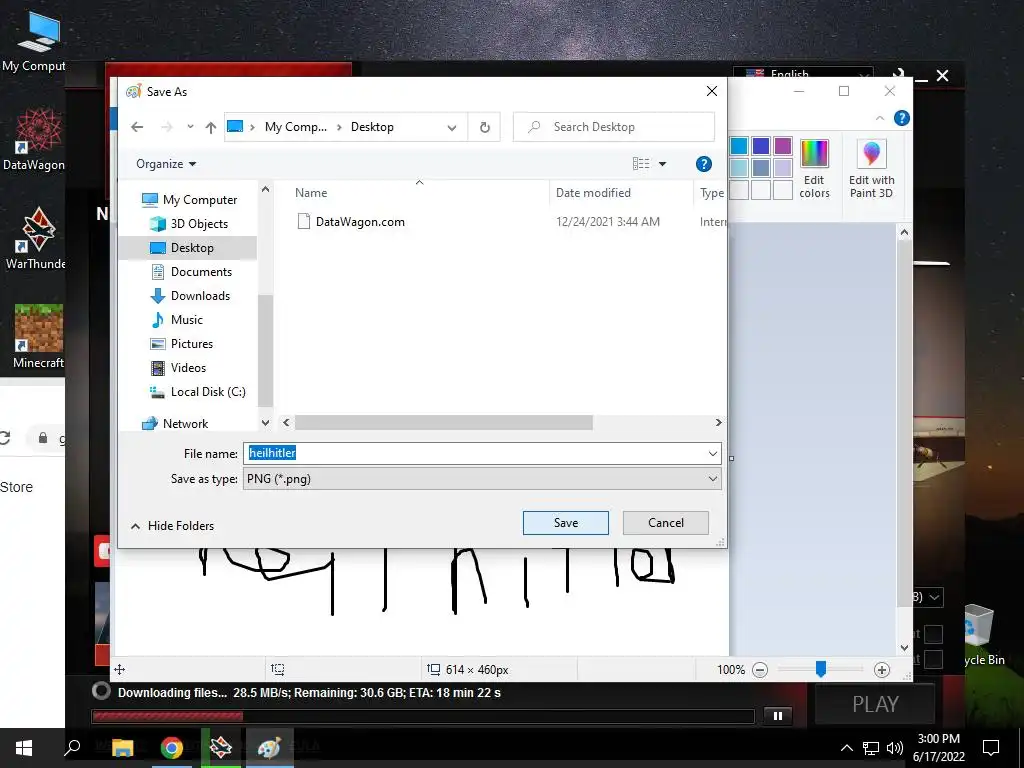Sort files by the Name column
This screenshot has height=768, width=1024.
[311, 193]
